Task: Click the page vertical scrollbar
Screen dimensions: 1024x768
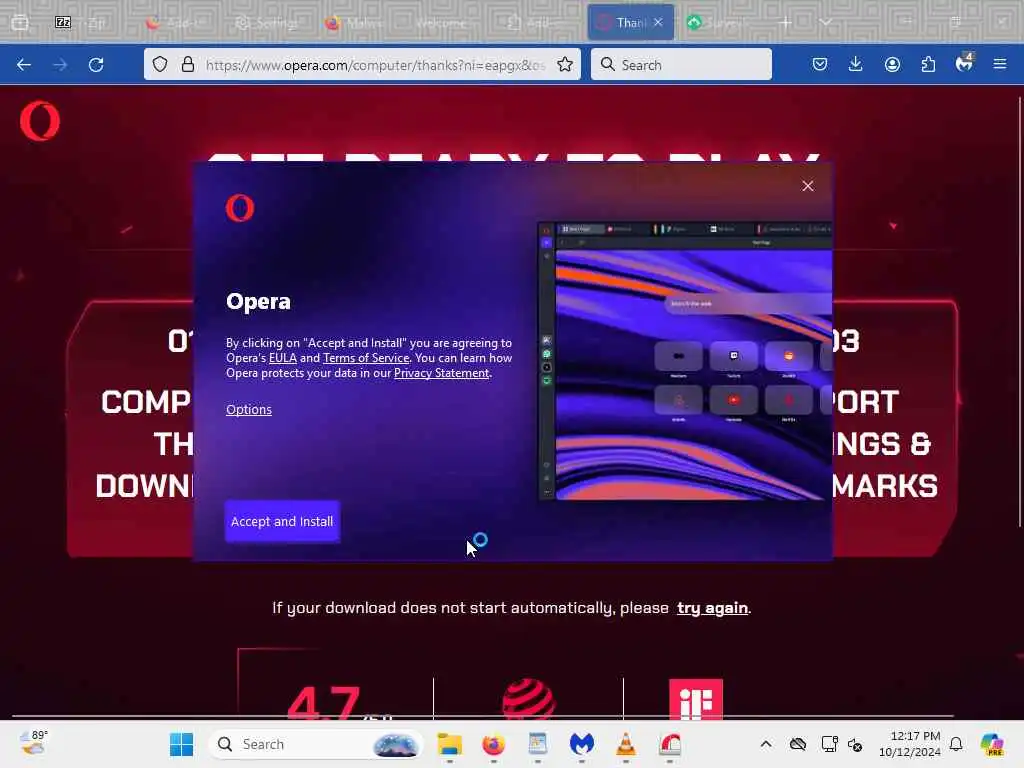Action: pyautogui.click(x=1019, y=312)
